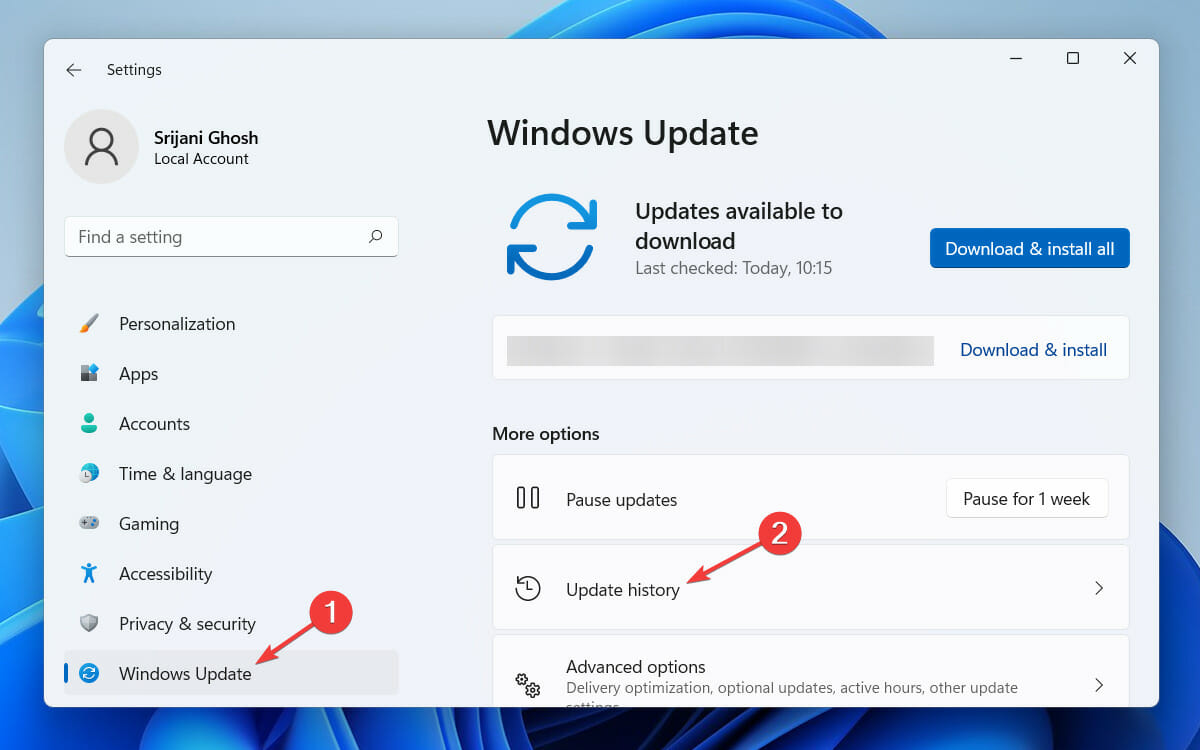Click the Local Account label
The width and height of the screenshot is (1200, 750).
[x=201, y=159]
